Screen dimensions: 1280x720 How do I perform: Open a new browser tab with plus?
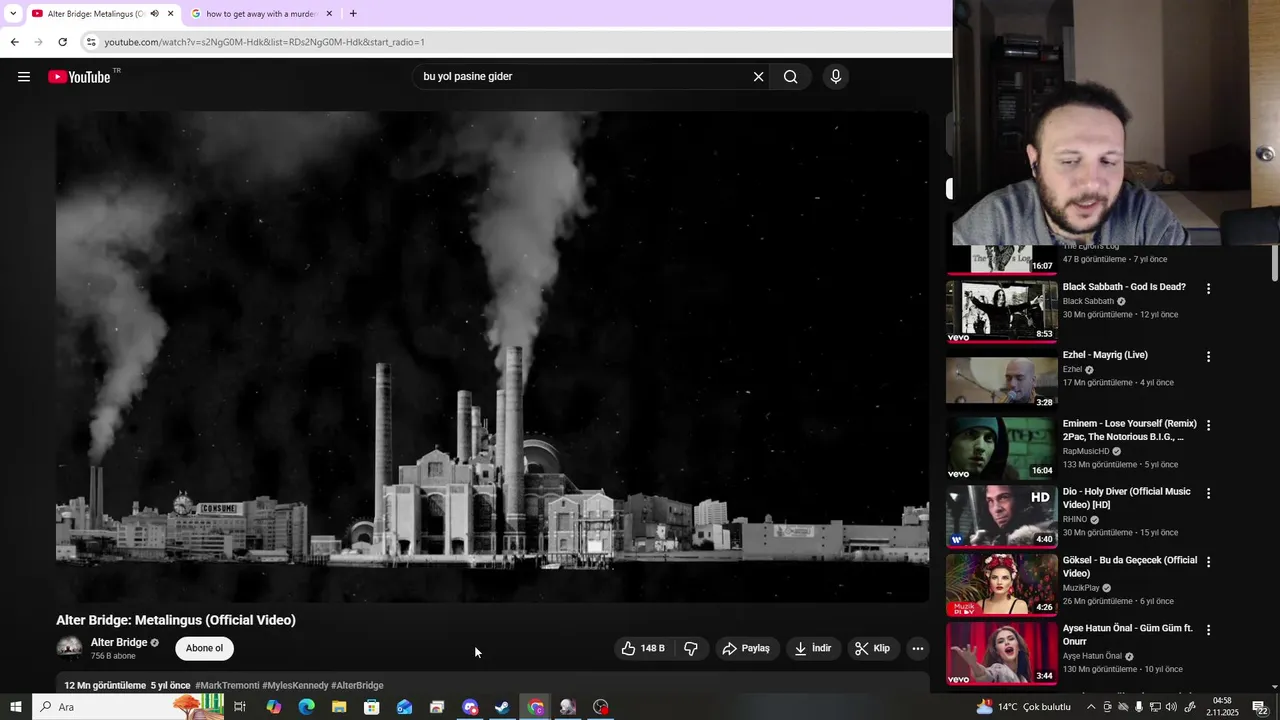353,14
